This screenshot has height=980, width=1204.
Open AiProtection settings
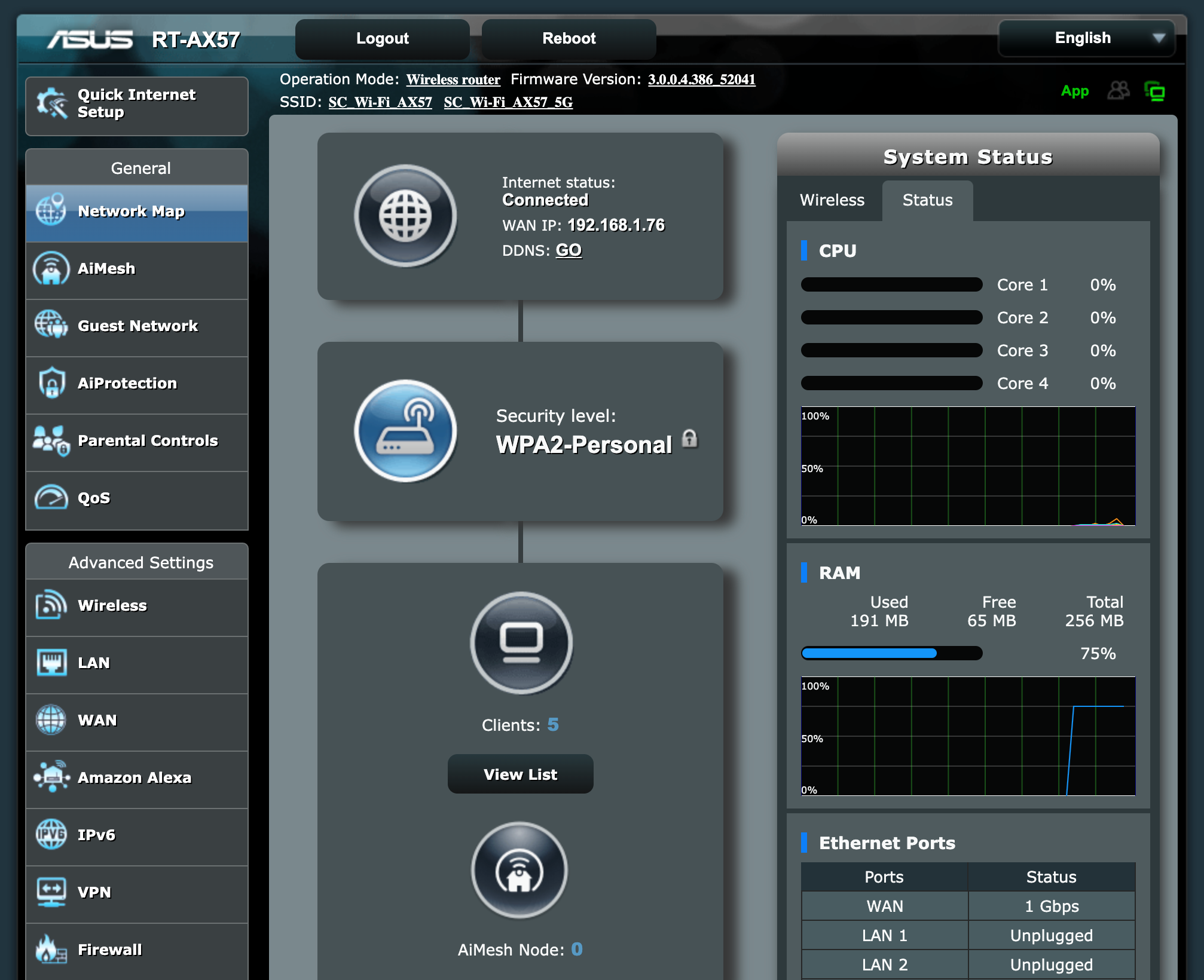(140, 383)
